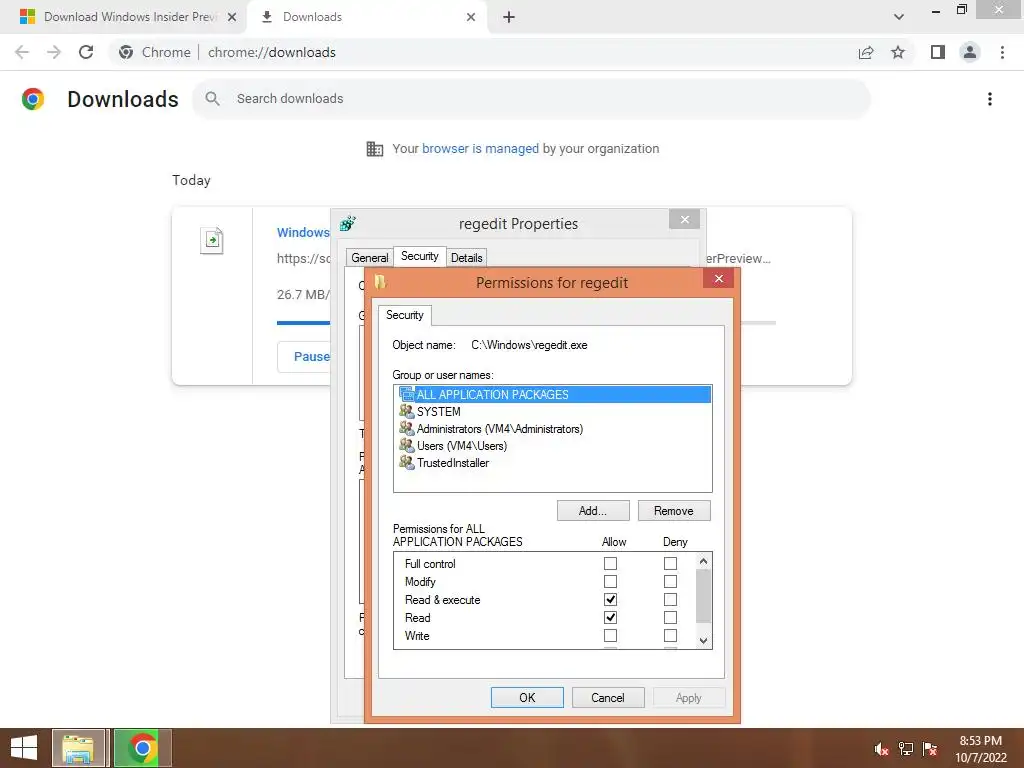Click the downloaded file icon

pyautogui.click(x=212, y=240)
